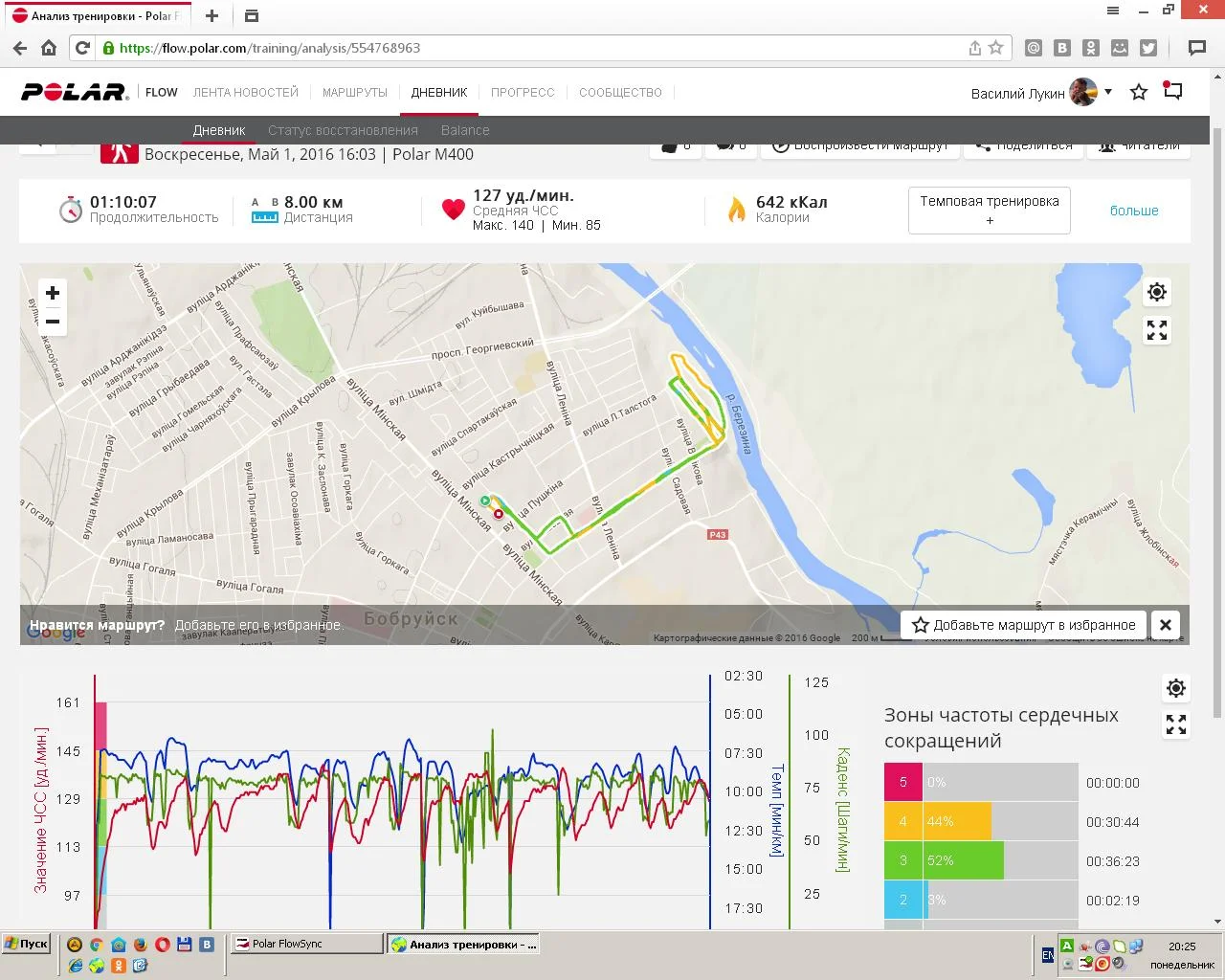Expand the map to fullscreen
This screenshot has width=1225, height=980.
click(1157, 330)
